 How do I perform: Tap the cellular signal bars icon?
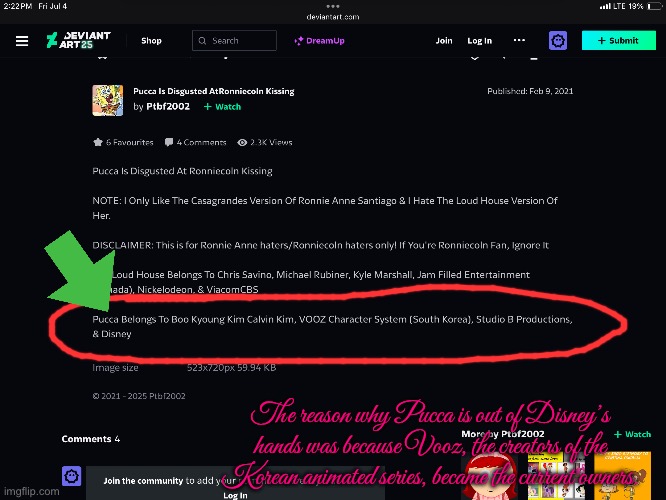(x=605, y=6)
